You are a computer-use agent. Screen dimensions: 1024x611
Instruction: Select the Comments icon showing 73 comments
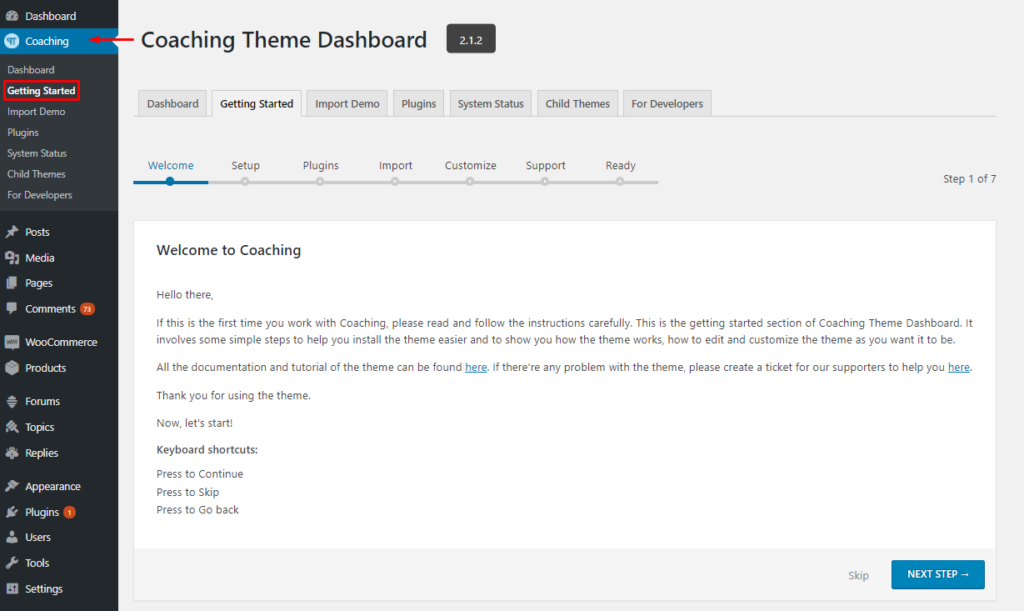(x=12, y=309)
